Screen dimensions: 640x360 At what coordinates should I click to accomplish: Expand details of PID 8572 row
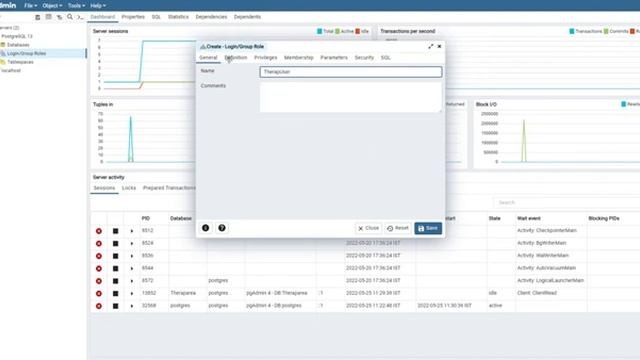tap(132, 281)
